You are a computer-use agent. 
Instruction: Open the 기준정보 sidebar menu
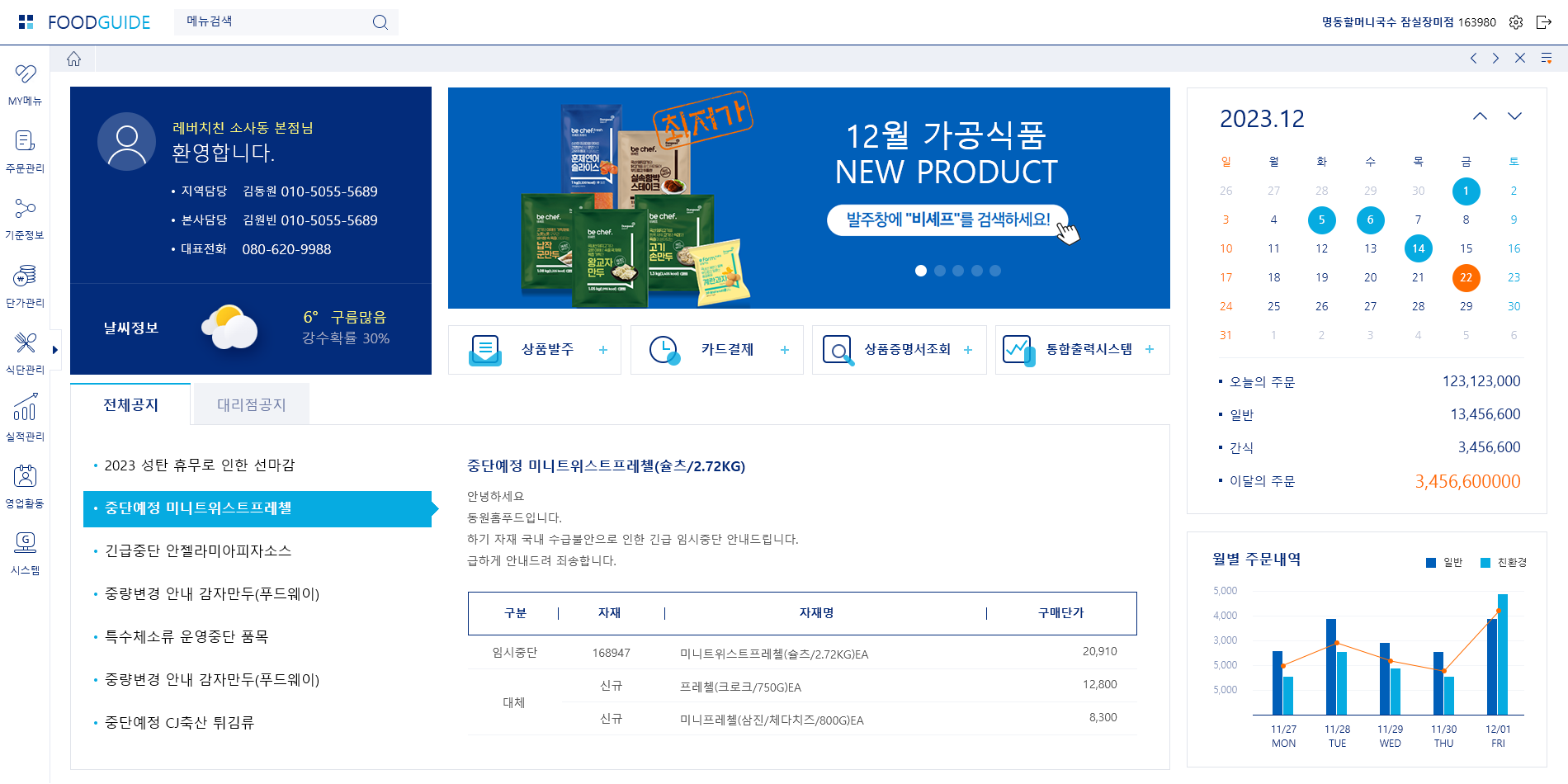[x=25, y=219]
